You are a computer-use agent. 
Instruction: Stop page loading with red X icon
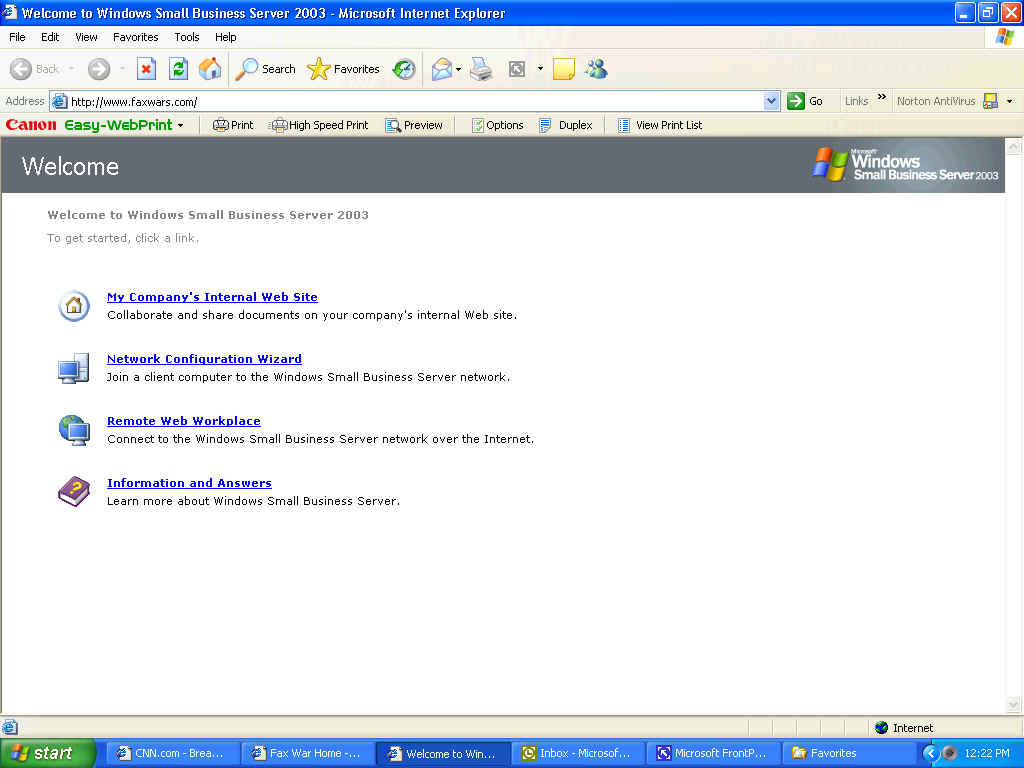(146, 69)
